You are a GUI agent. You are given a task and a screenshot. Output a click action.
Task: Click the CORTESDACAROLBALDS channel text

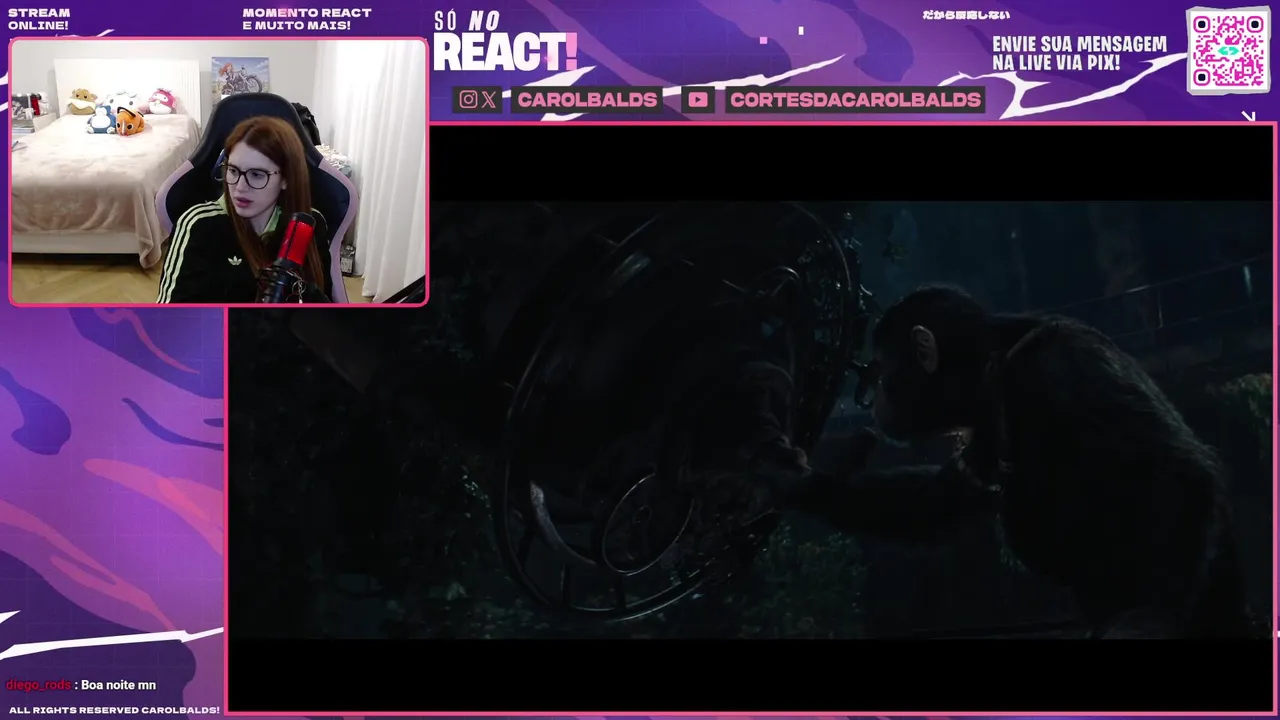[x=855, y=100]
